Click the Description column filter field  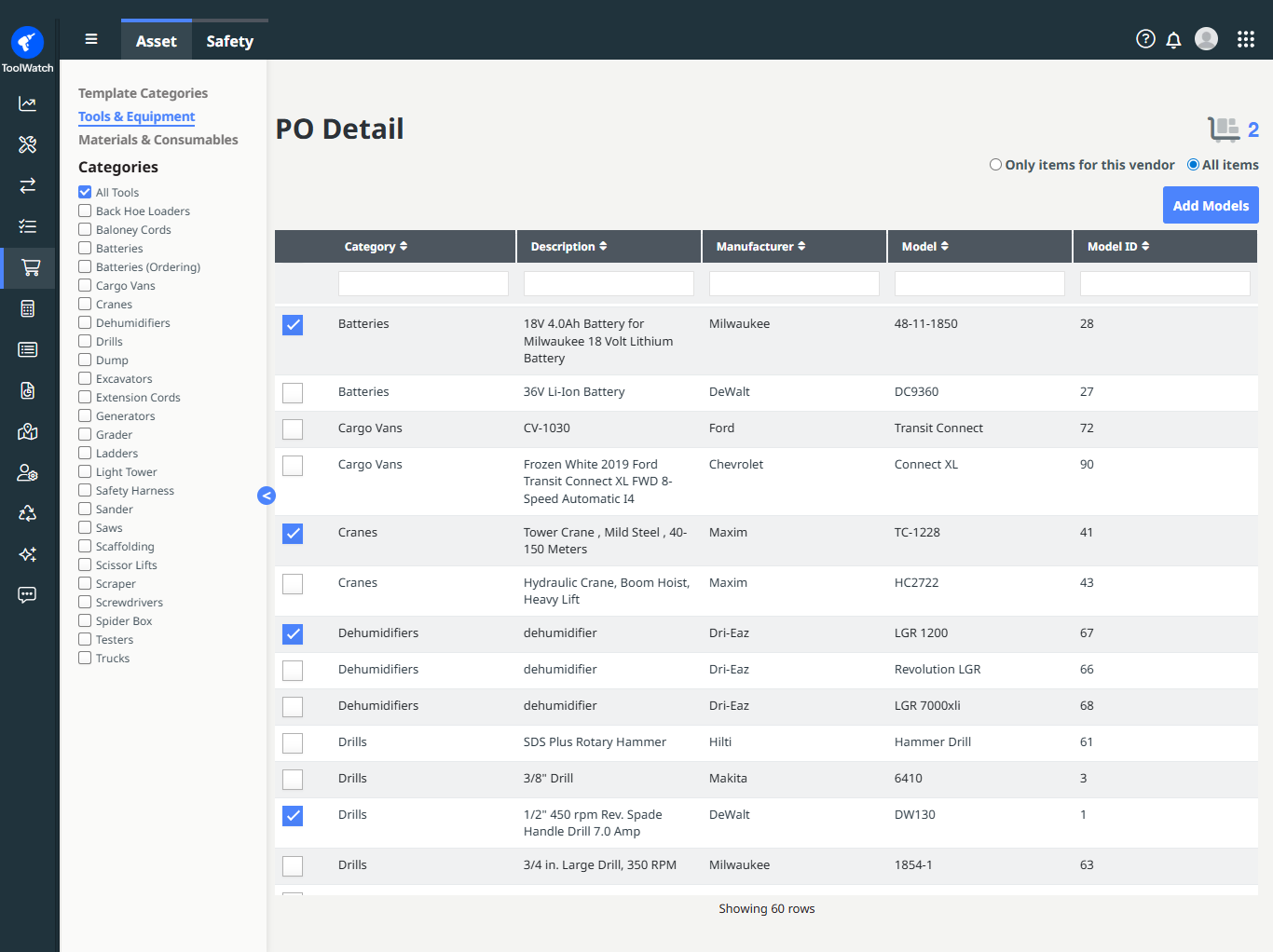609,284
